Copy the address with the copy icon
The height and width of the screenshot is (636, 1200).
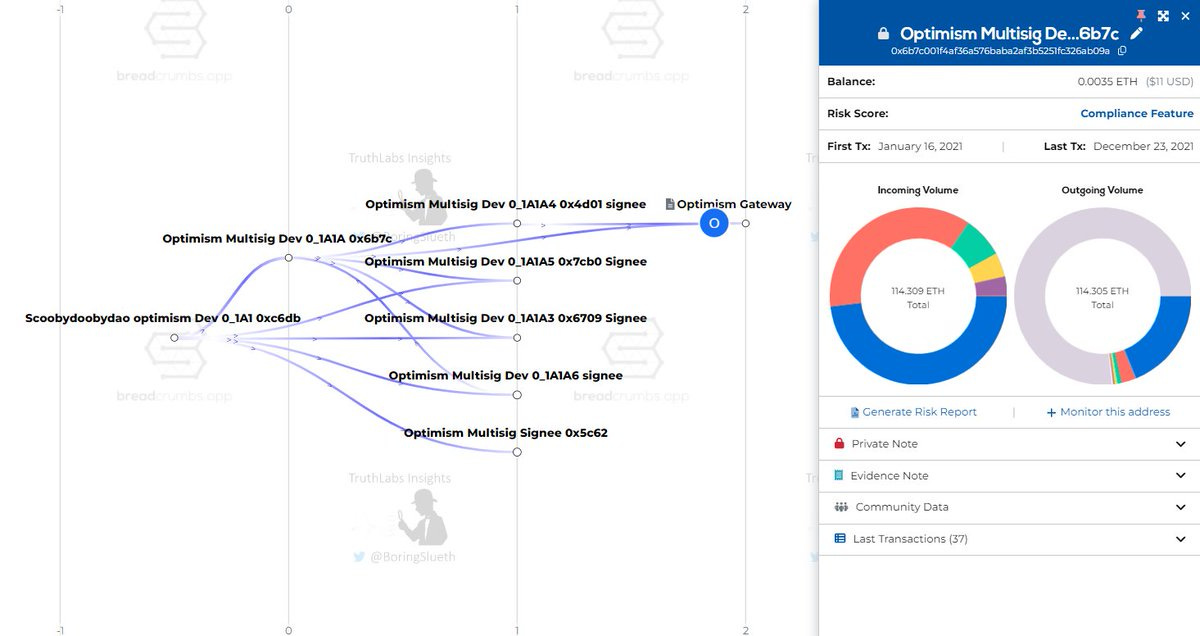pyautogui.click(x=1121, y=51)
